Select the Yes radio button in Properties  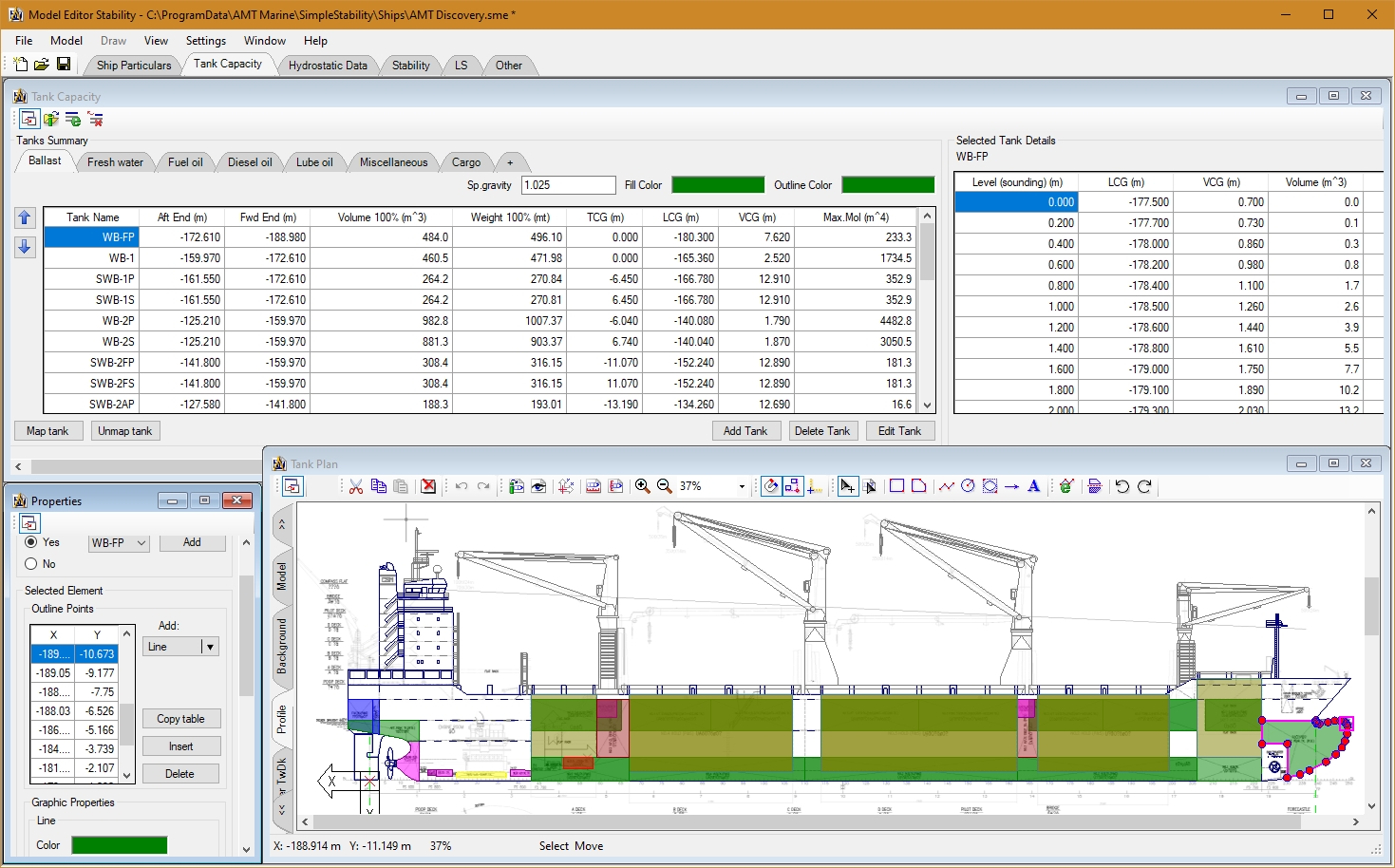(31, 542)
